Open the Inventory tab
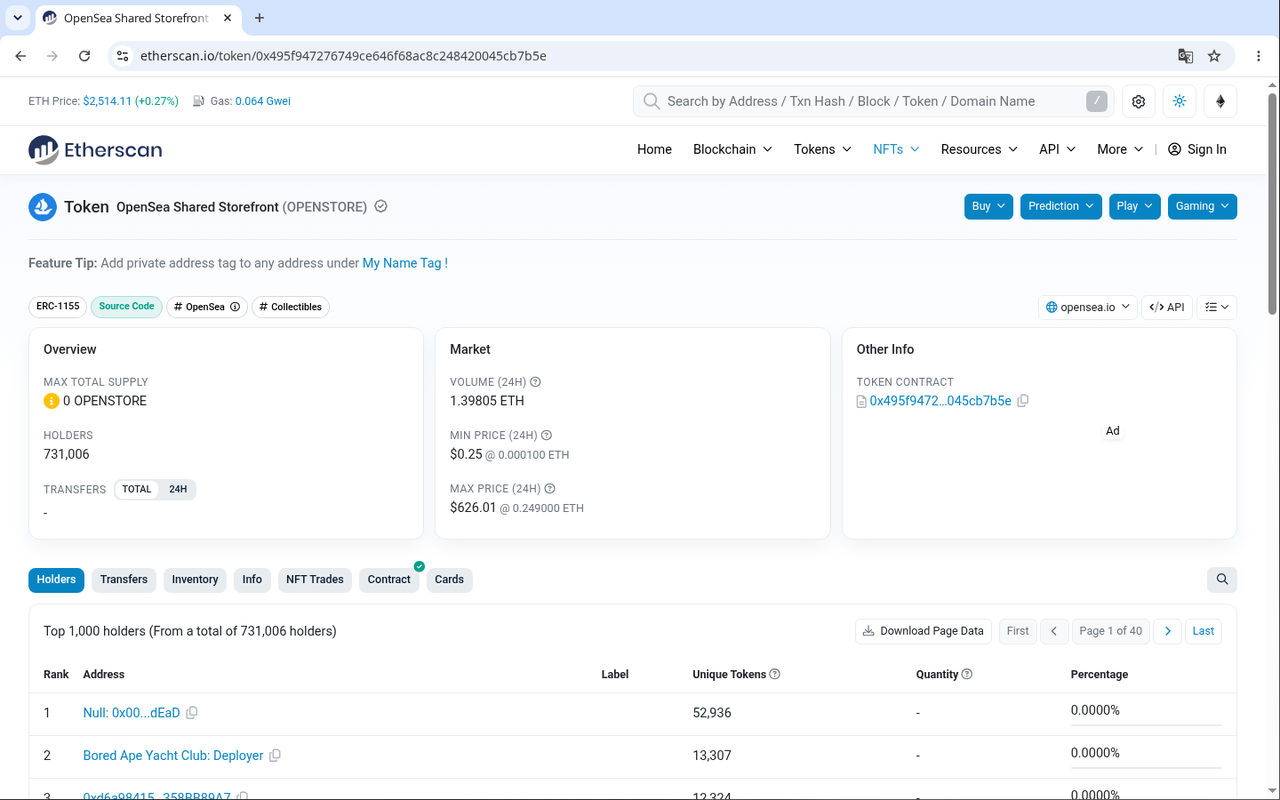Viewport: 1280px width, 800px height. click(x=195, y=579)
